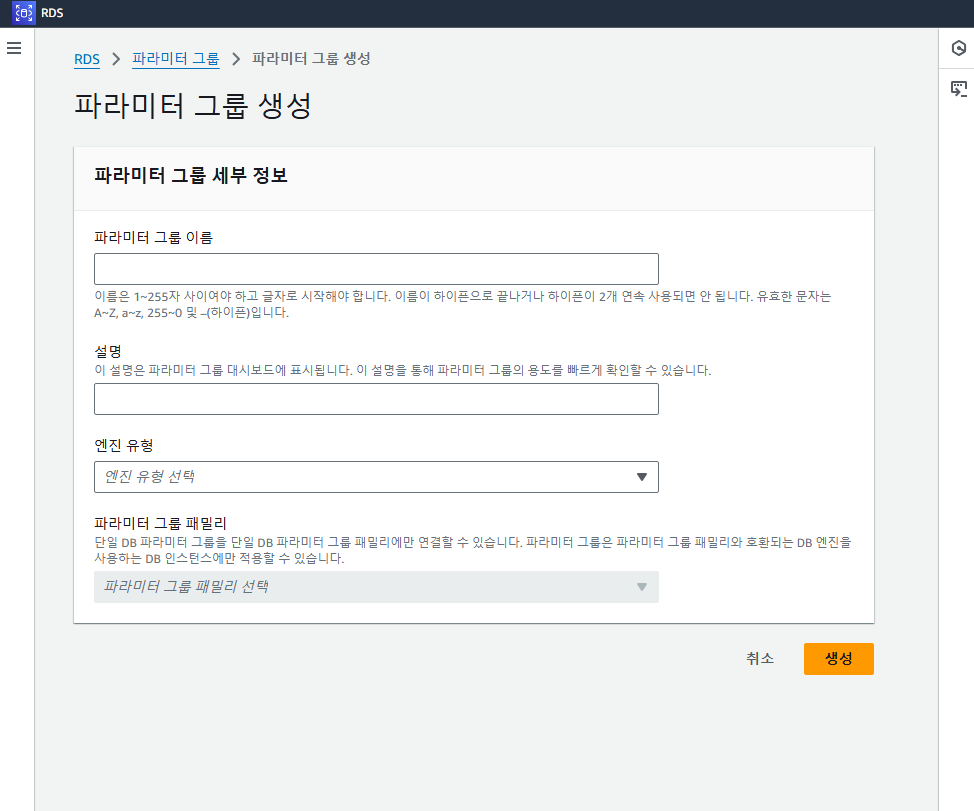Click the orange 생성 button
Viewport: 974px width, 811px height.
pyautogui.click(x=839, y=659)
